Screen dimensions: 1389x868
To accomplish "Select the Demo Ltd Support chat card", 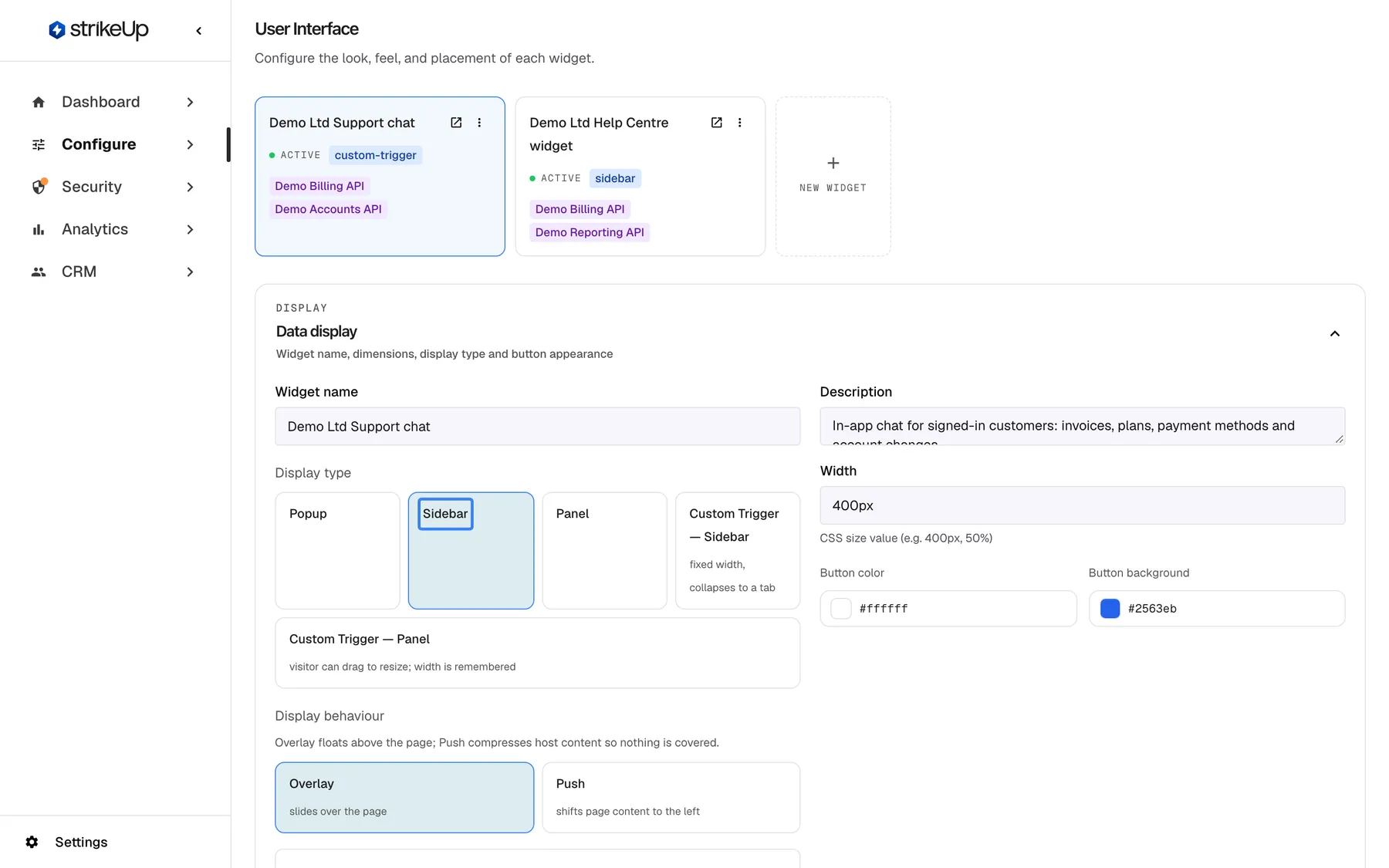I will point(380,176).
